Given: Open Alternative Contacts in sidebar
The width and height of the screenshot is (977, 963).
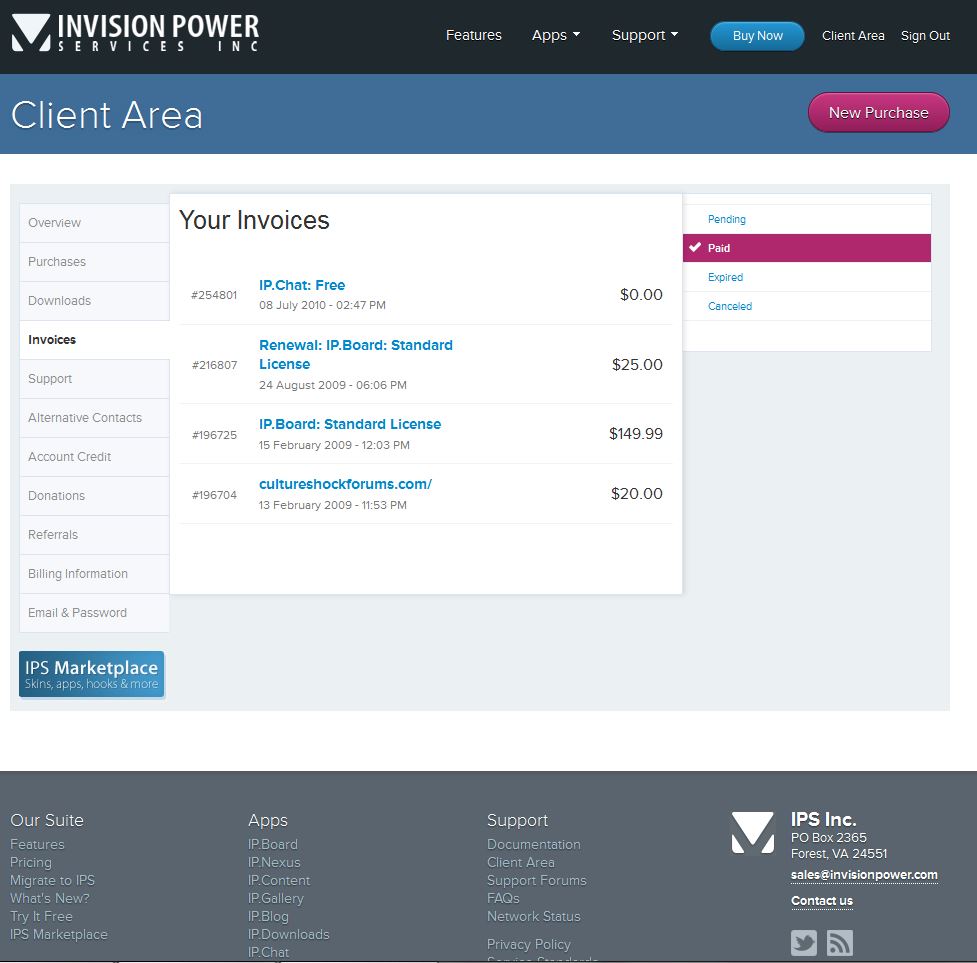Looking at the screenshot, I should pyautogui.click(x=95, y=418).
